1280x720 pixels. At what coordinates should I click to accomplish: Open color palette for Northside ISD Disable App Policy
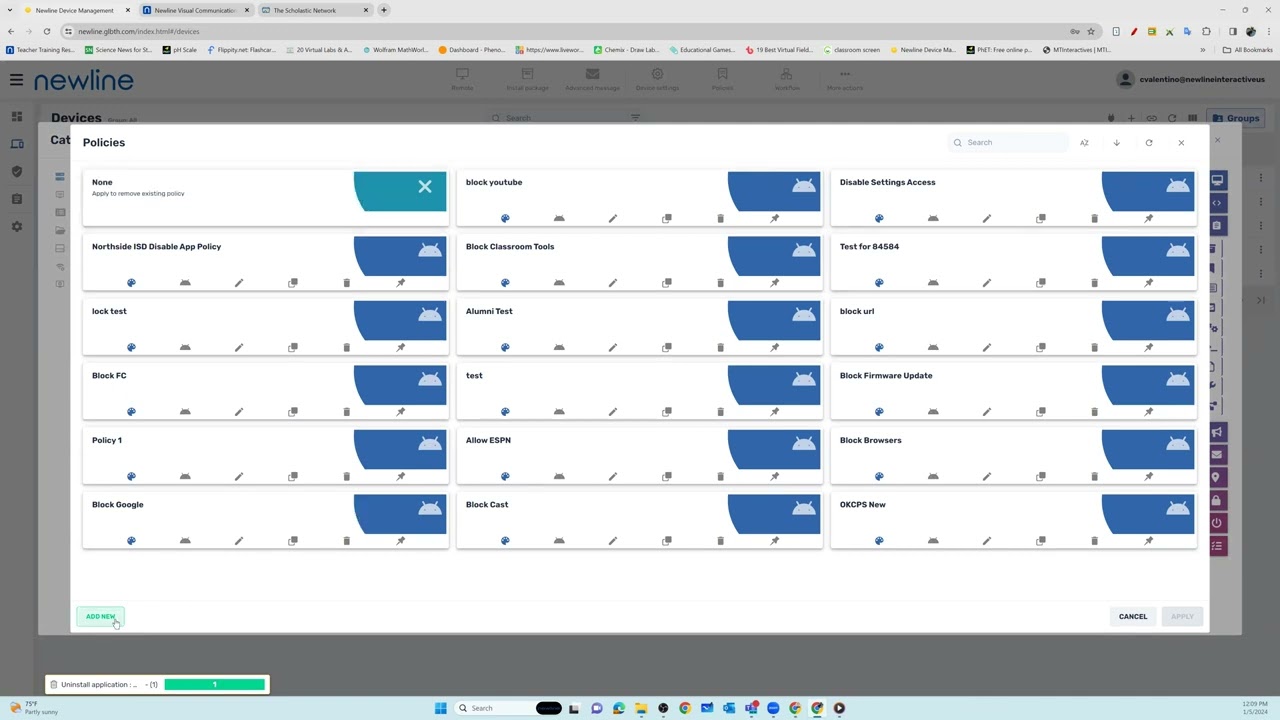(131, 283)
